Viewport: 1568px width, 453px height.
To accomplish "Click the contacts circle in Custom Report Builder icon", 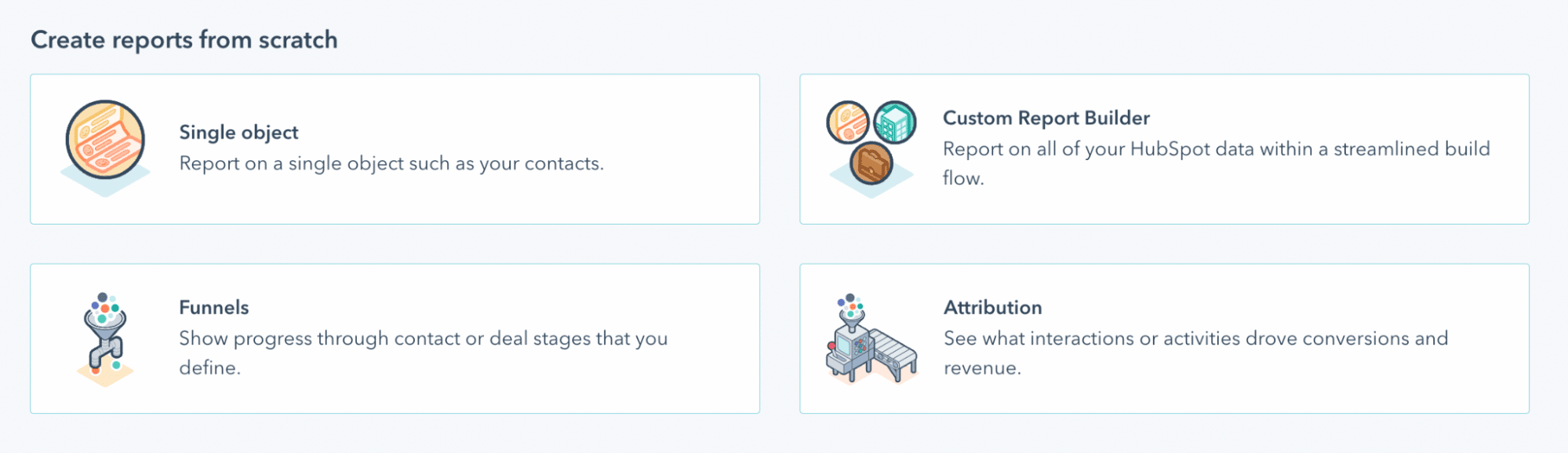I will 848,122.
